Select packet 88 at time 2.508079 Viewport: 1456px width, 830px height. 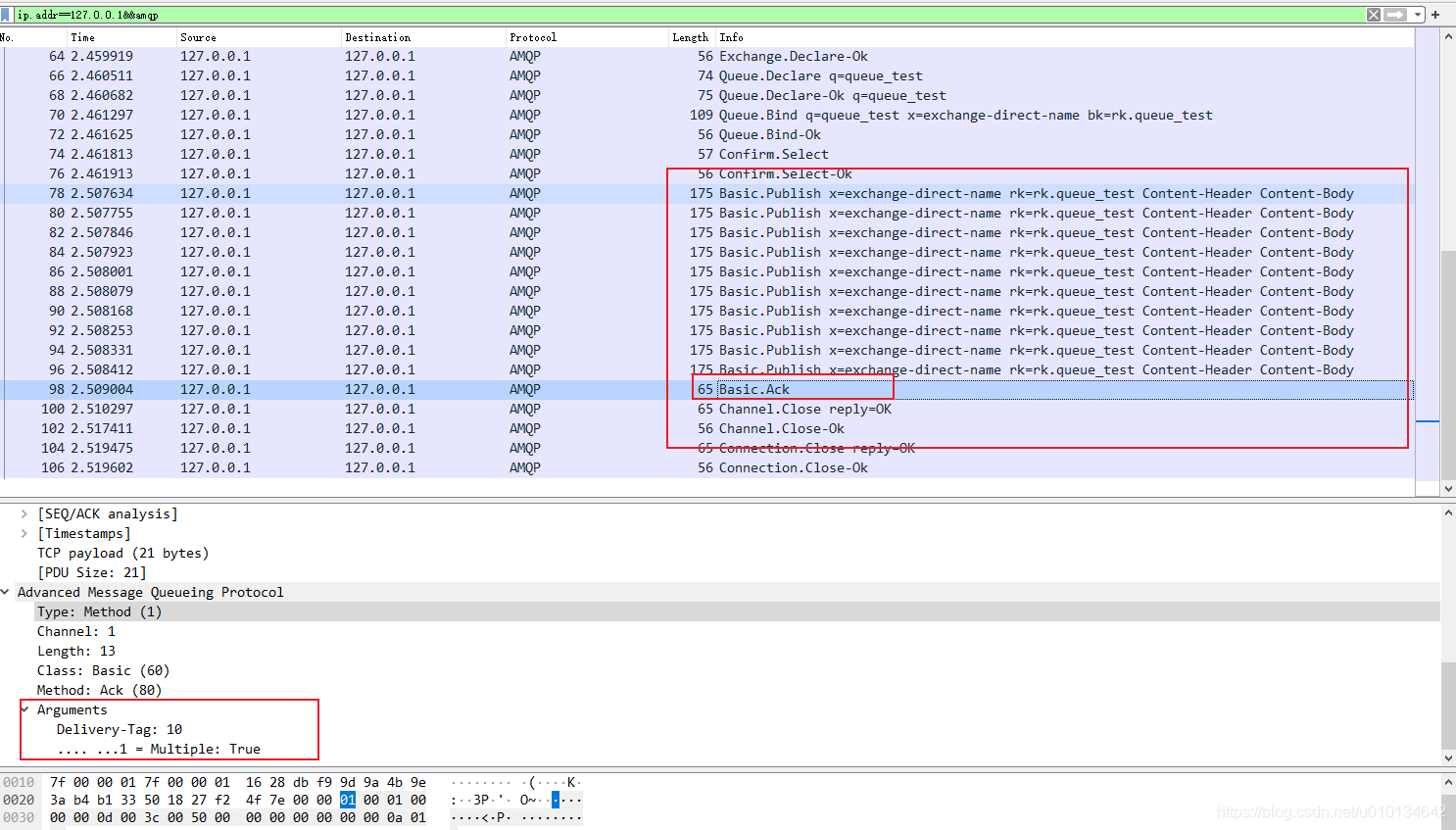(707, 291)
